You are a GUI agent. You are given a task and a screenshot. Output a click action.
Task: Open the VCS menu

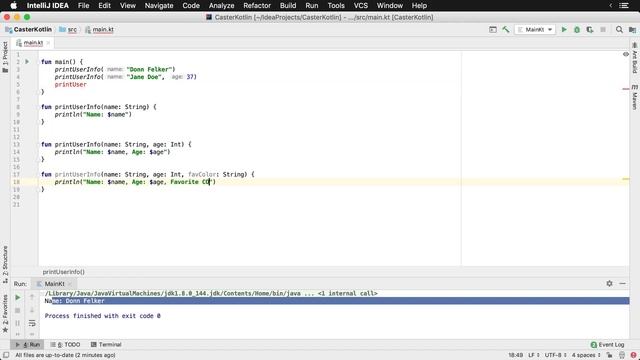360,6
